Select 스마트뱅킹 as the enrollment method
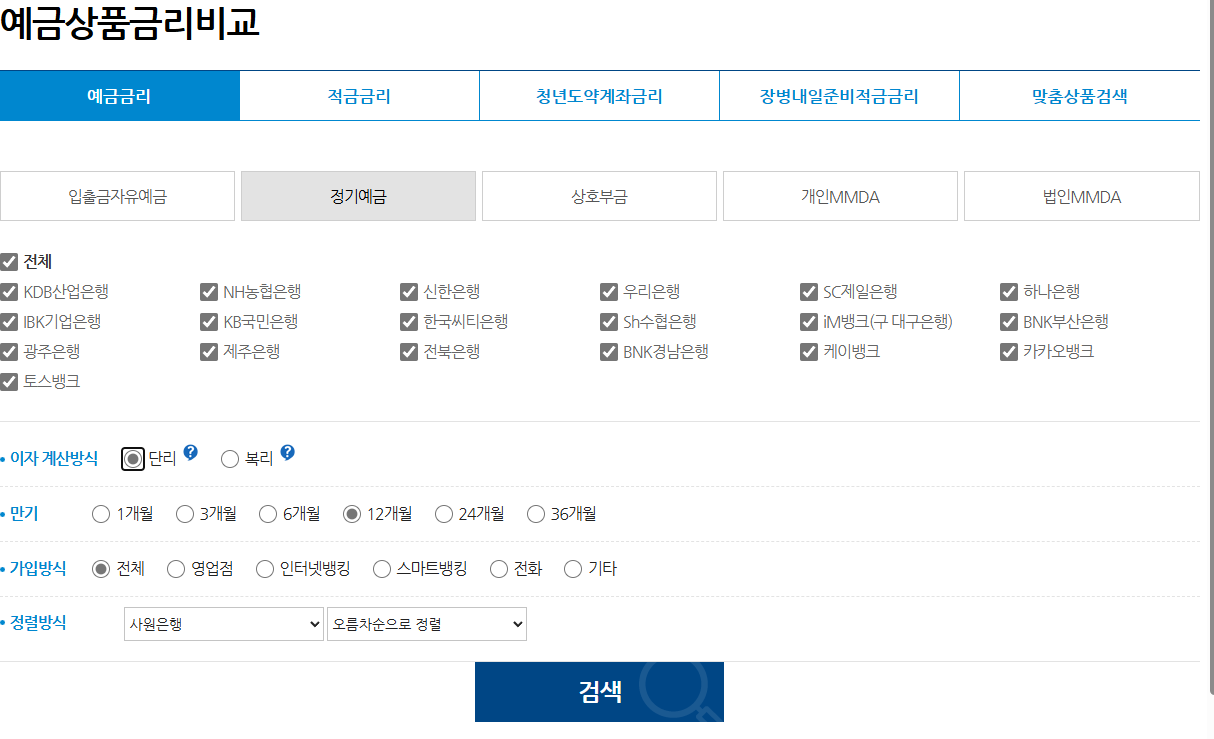Viewport: 1214px width, 739px height. (x=381, y=568)
